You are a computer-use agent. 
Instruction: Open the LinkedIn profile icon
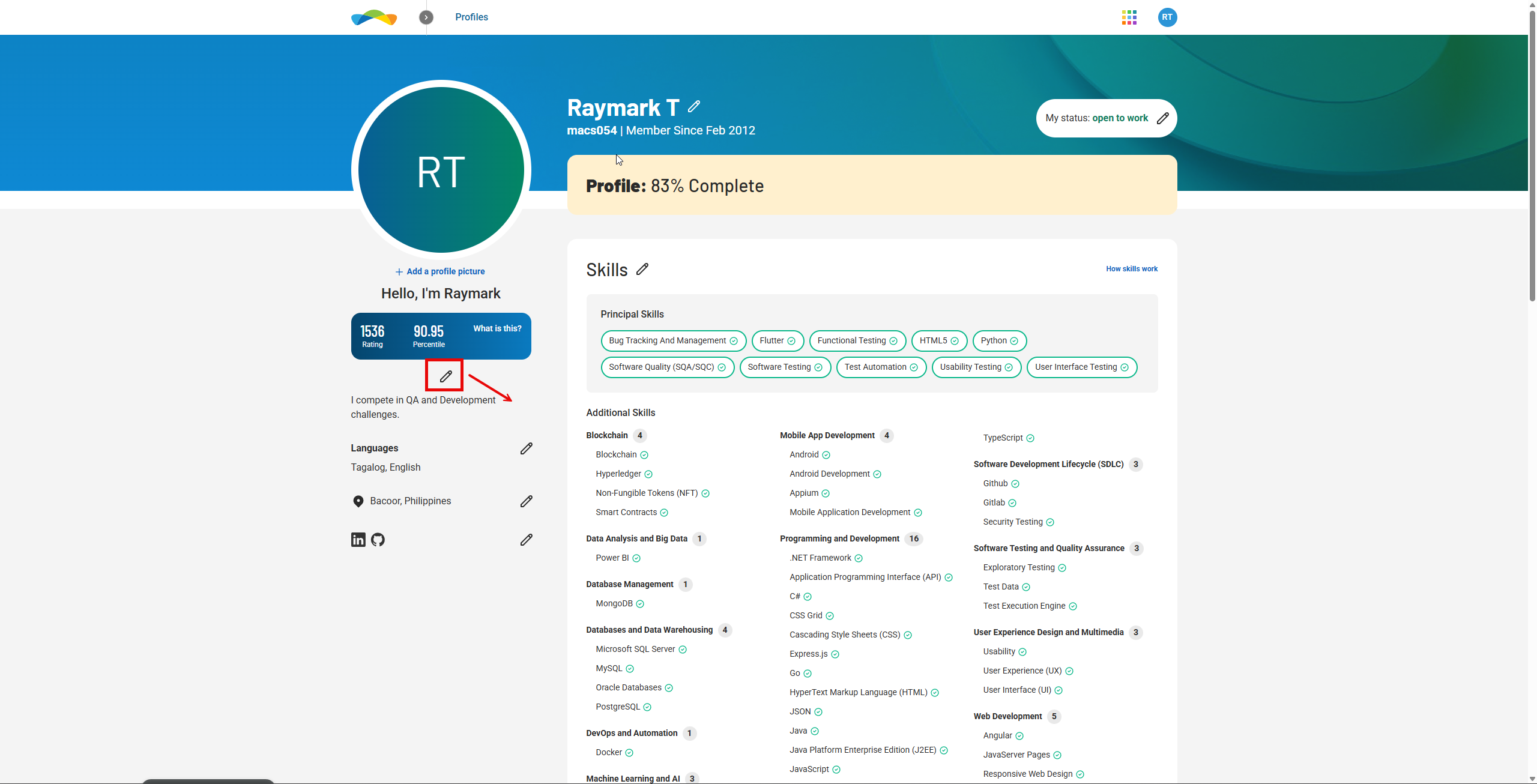pos(358,540)
